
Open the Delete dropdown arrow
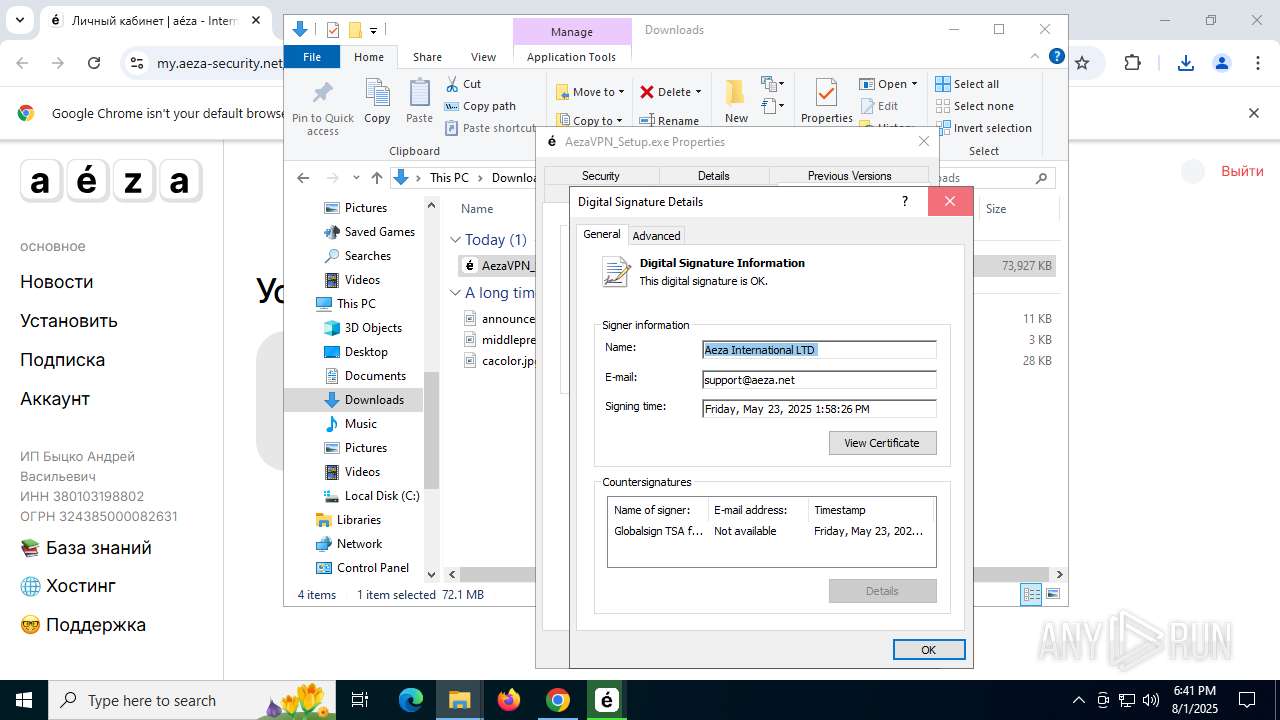click(698, 92)
